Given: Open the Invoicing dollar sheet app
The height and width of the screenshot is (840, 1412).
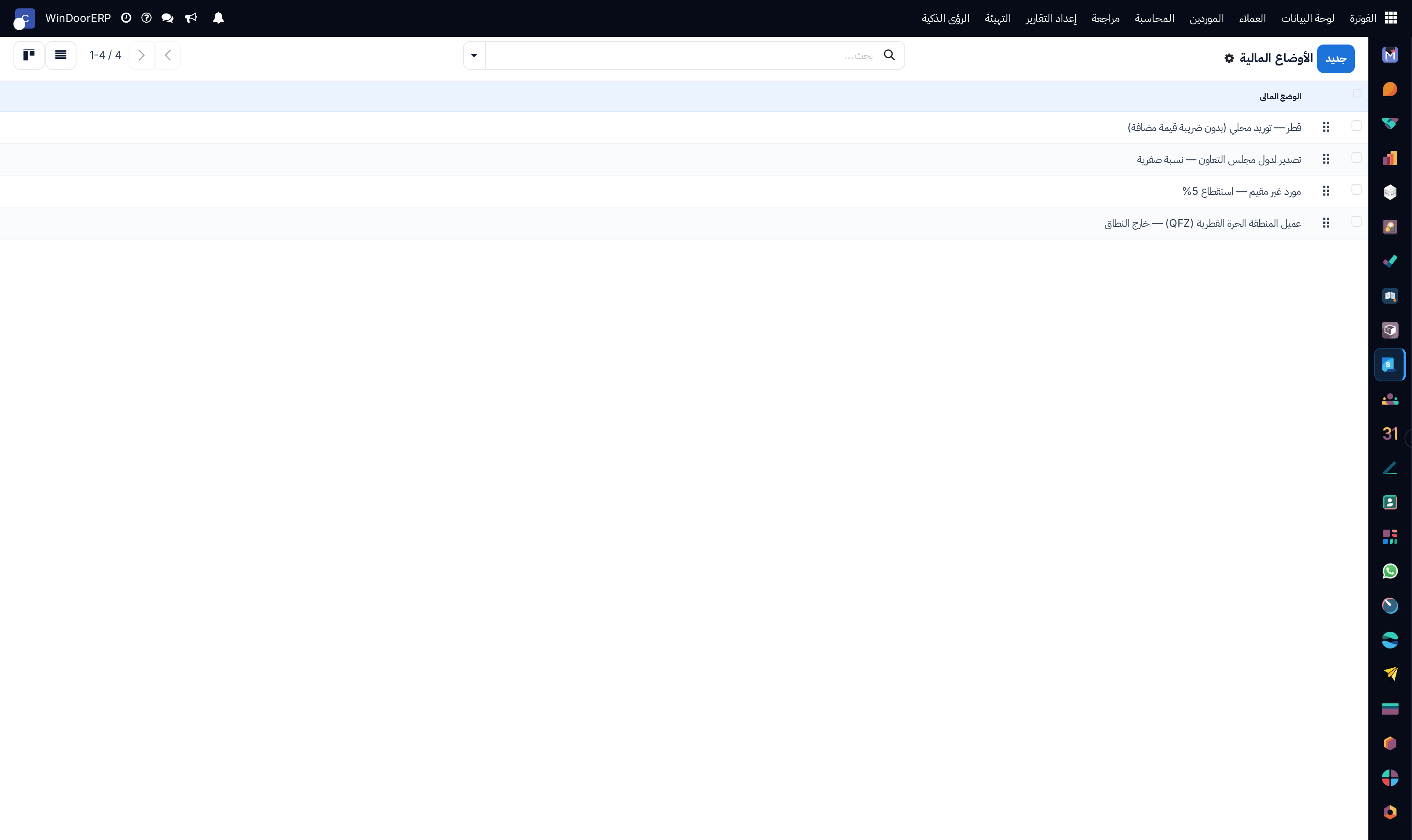Looking at the screenshot, I should coord(1389,365).
